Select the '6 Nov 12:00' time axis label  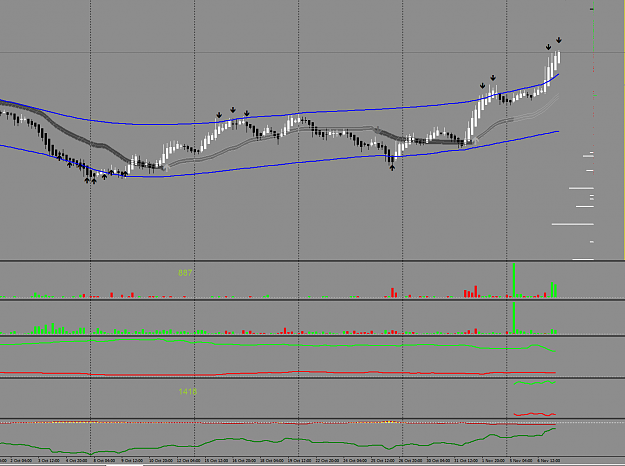pyautogui.click(x=549, y=460)
